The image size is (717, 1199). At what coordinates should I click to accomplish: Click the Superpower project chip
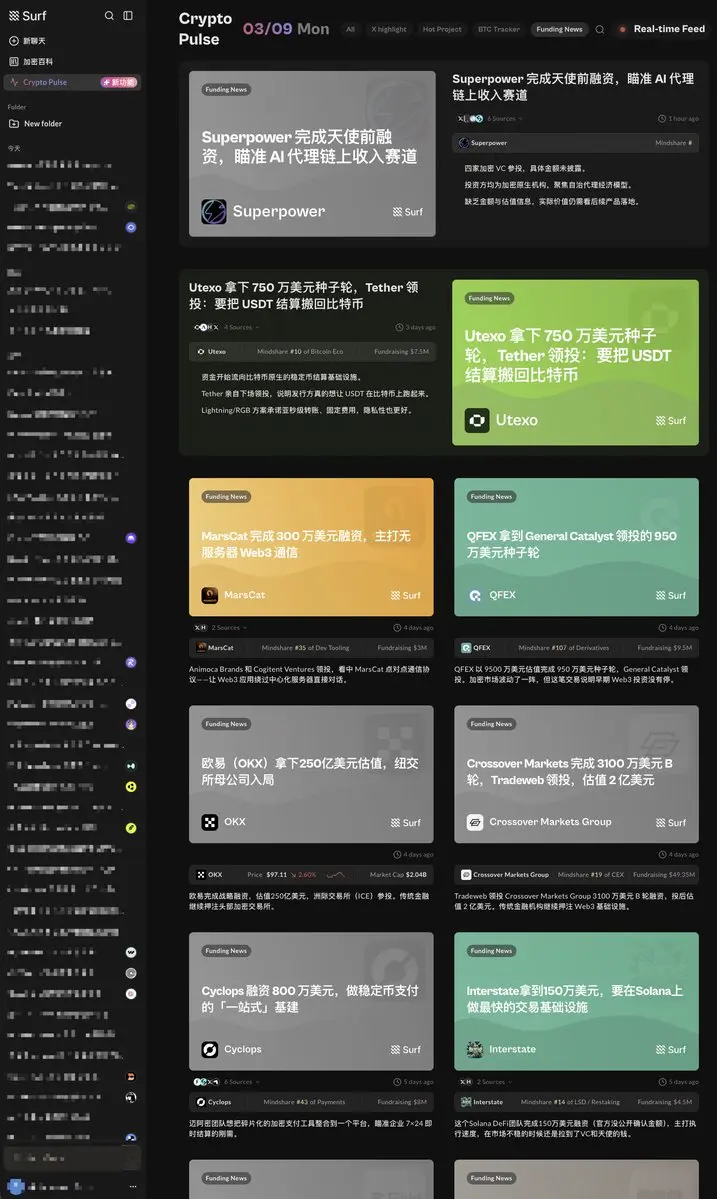click(575, 143)
